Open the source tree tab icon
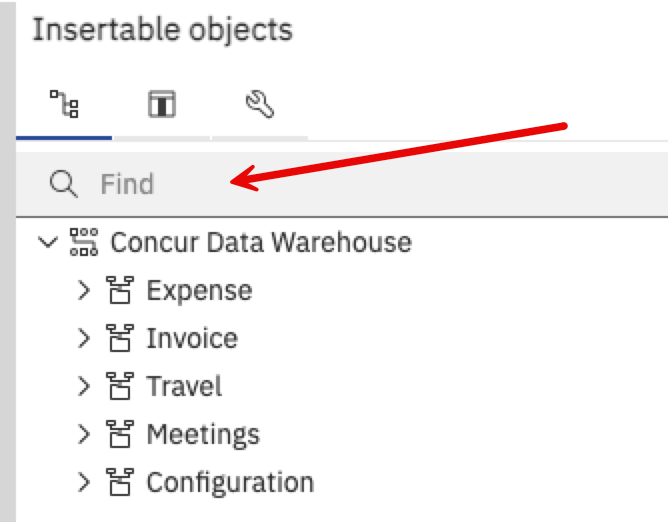668x522 pixels. click(x=64, y=104)
